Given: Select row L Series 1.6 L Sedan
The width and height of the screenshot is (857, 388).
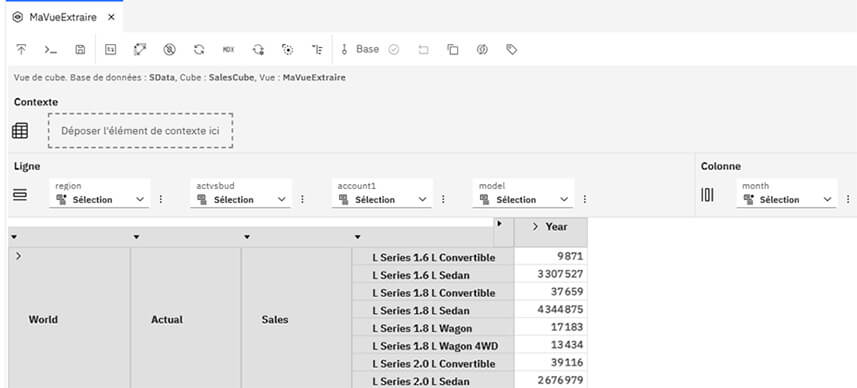Looking at the screenshot, I should pyautogui.click(x=433, y=275).
